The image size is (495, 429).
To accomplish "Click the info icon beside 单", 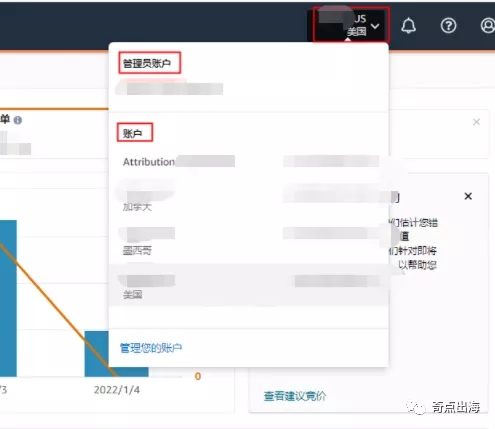I will click(18, 120).
